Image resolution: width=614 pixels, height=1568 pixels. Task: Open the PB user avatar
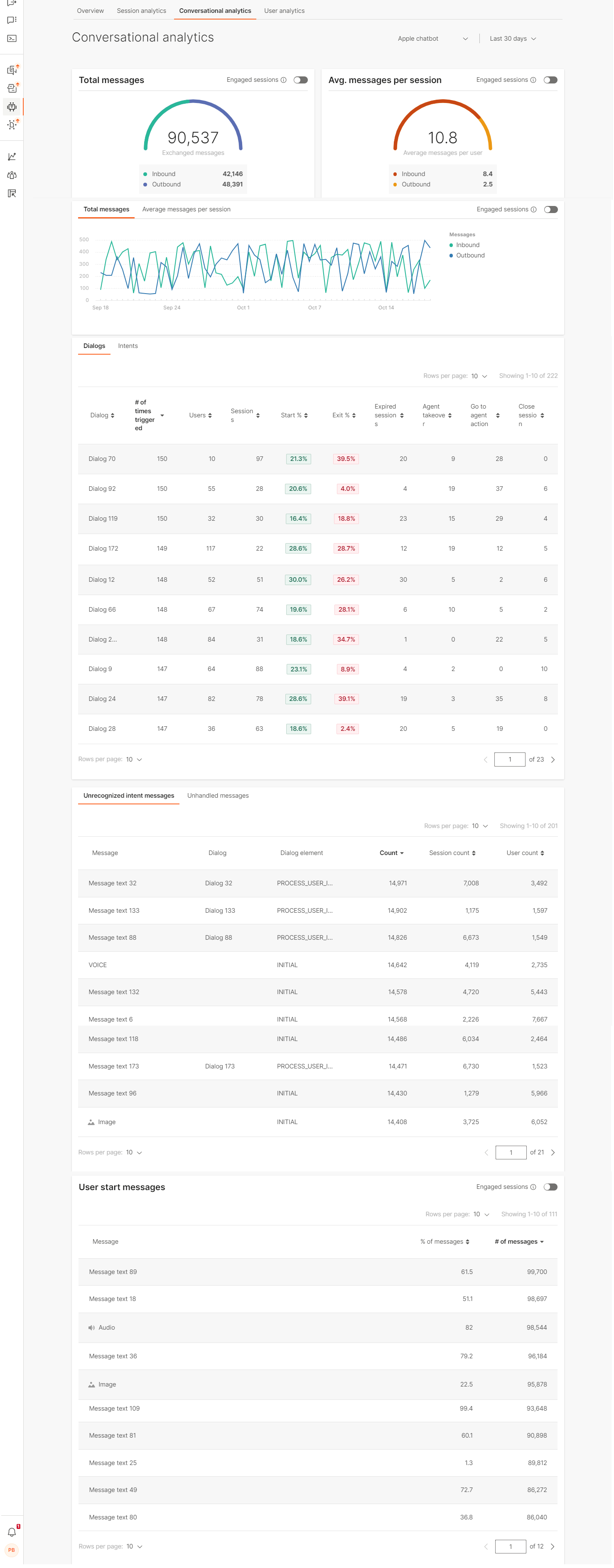tap(12, 1550)
